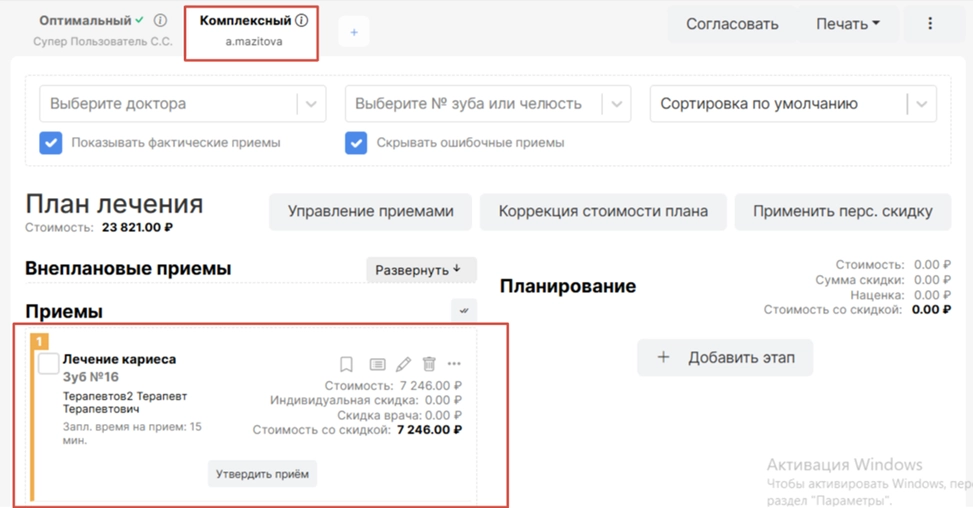Click the info icon next to Комплексный
973x508 pixels.
tap(302, 20)
